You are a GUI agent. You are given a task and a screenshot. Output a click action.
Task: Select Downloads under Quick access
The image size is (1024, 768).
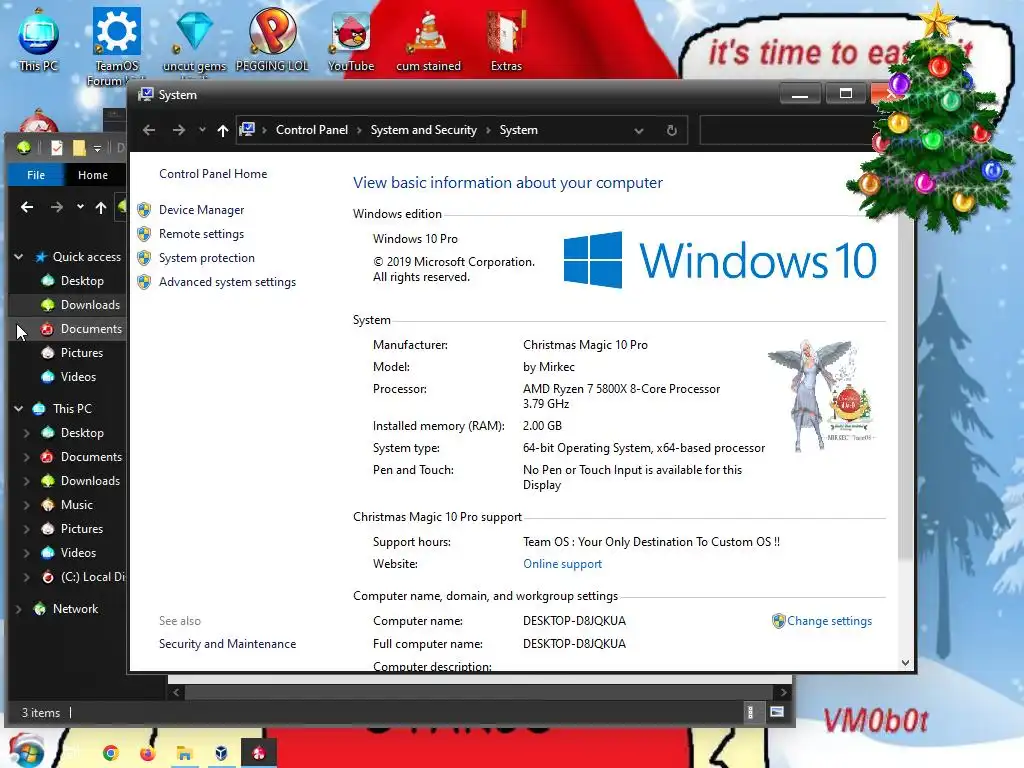pyautogui.click(x=89, y=305)
